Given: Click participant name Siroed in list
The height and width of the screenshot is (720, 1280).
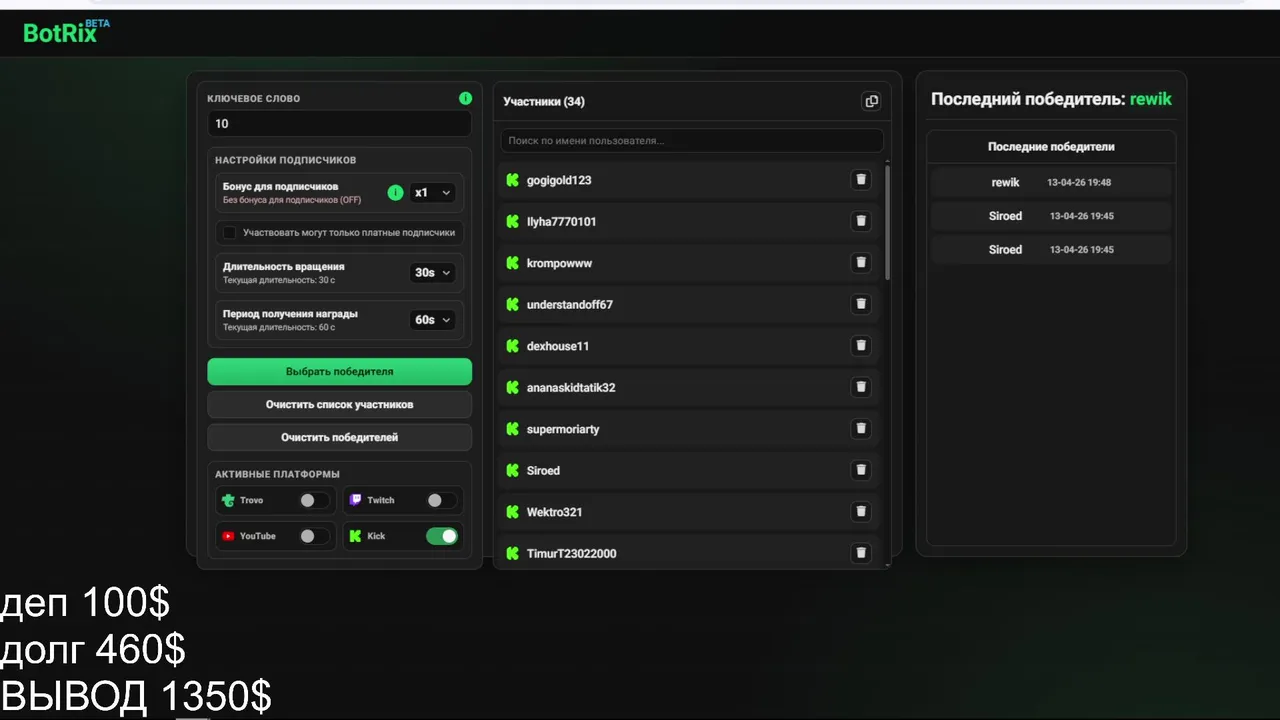Looking at the screenshot, I should [x=543, y=470].
